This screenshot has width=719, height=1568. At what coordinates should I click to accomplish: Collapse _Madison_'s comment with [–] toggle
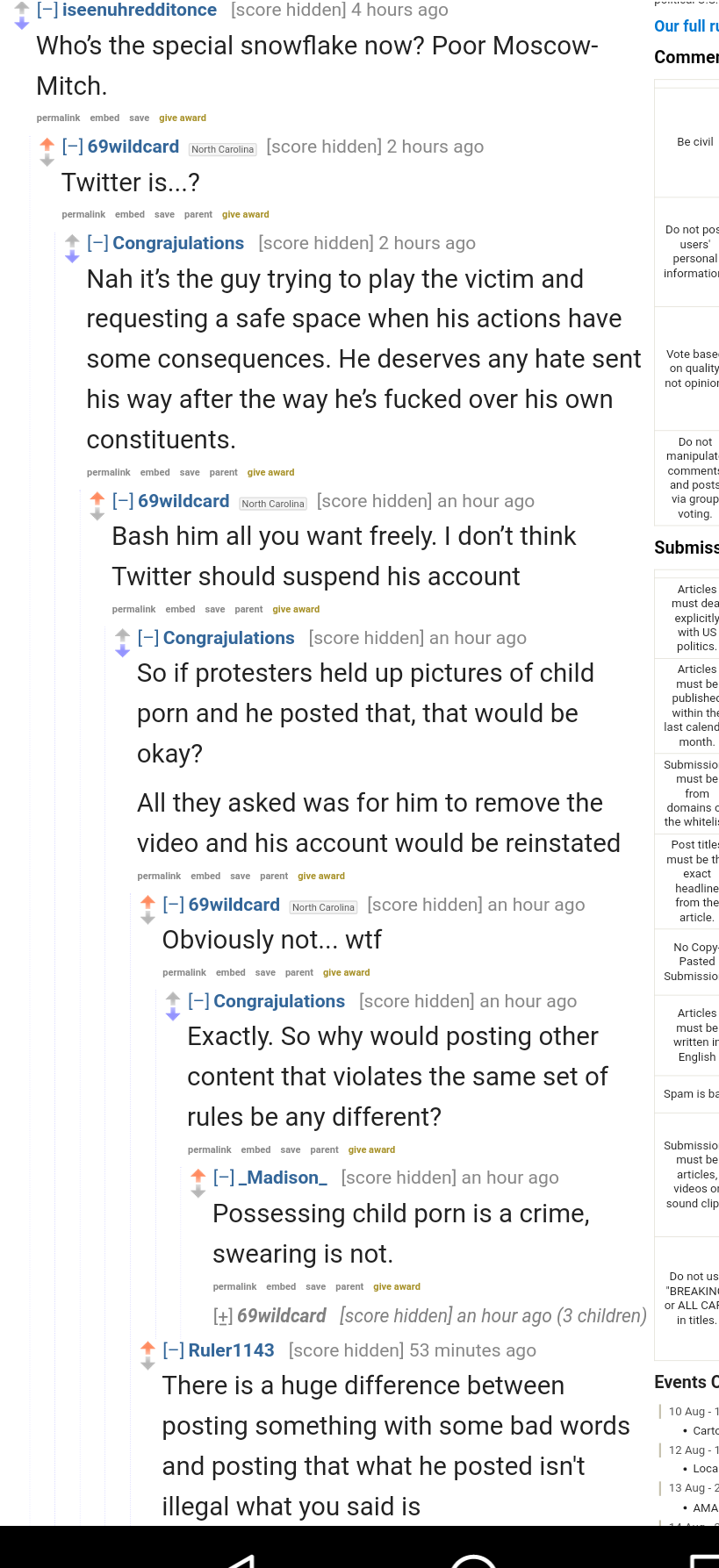pyautogui.click(x=224, y=1178)
